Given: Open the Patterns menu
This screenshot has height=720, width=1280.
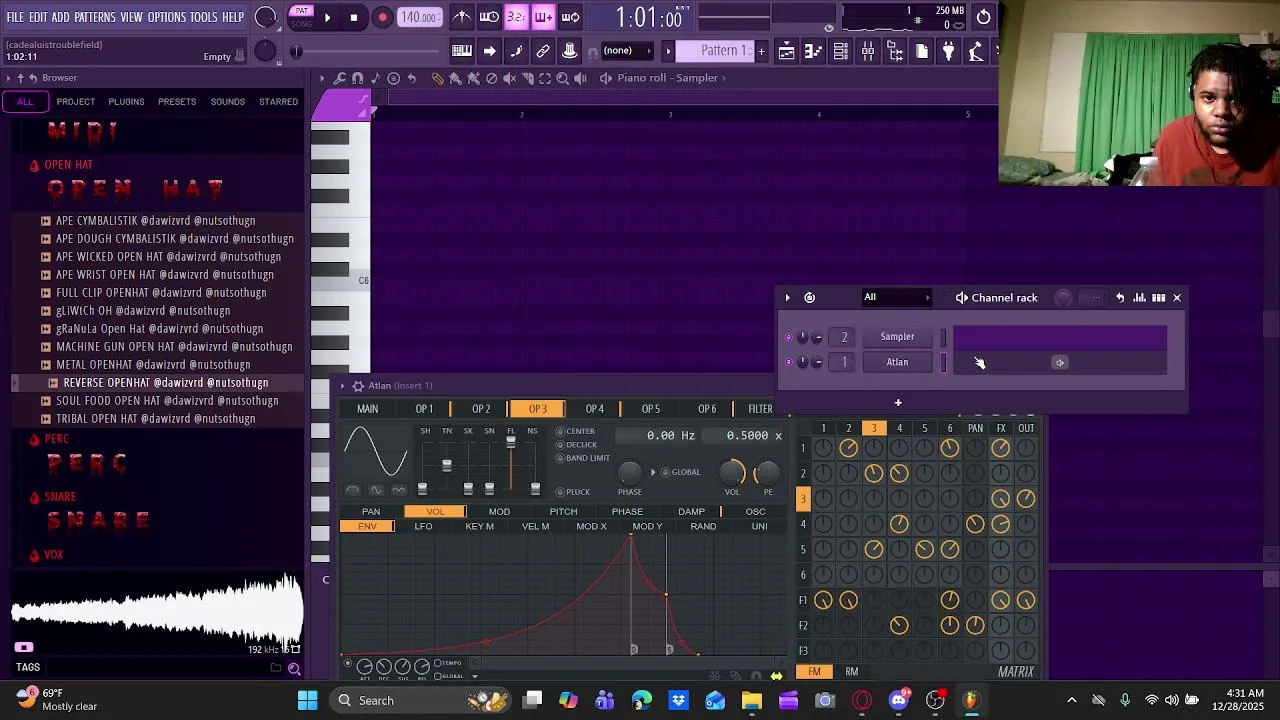Looking at the screenshot, I should tap(95, 17).
